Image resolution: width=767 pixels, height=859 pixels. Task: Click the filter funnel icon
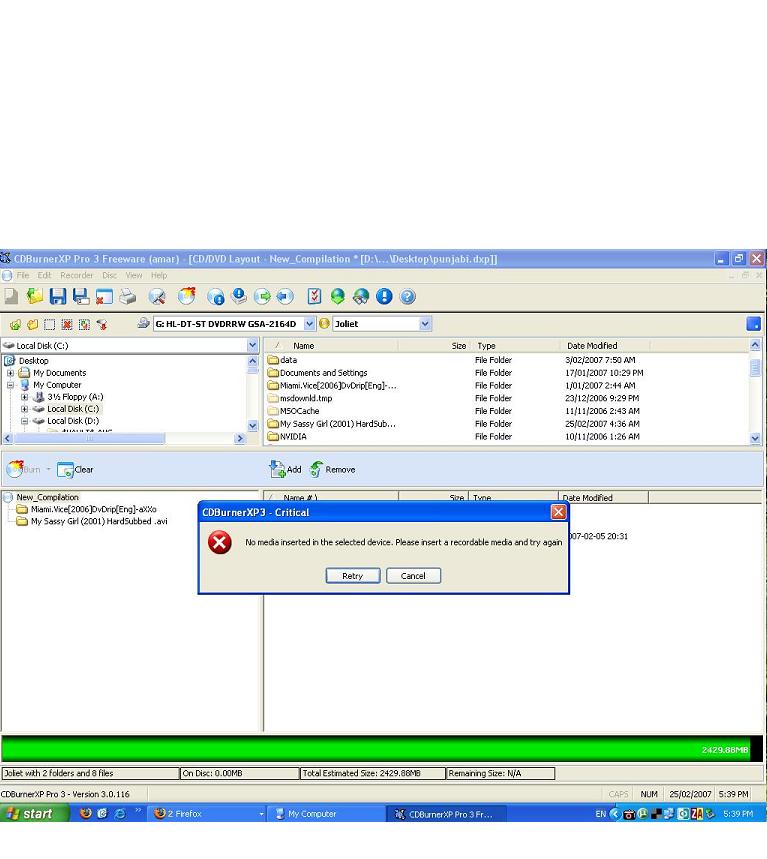point(101,324)
